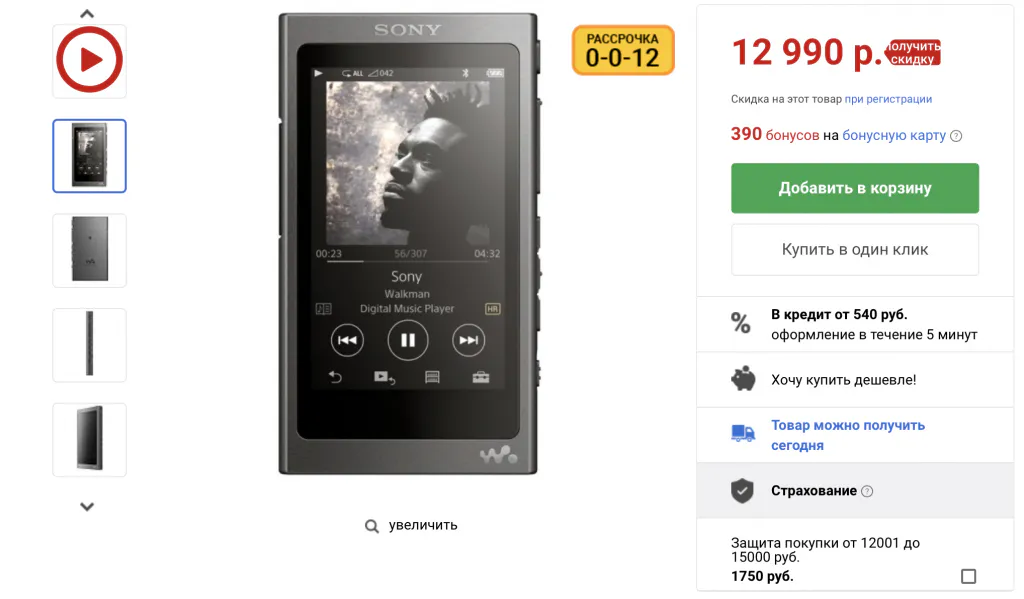Click the percent credit icon
1024x599 pixels.
click(x=740, y=323)
